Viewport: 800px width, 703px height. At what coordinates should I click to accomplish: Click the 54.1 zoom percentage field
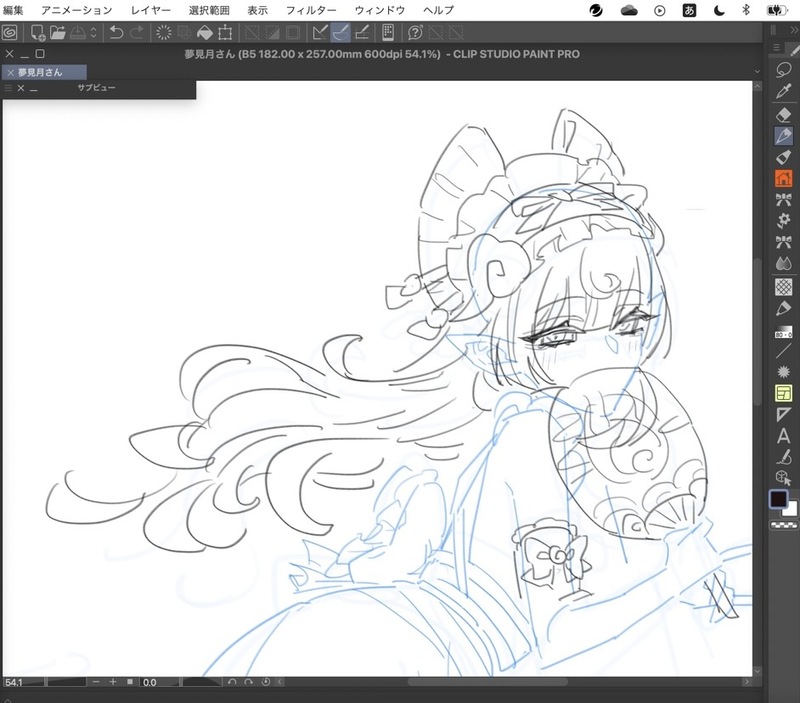[23, 682]
